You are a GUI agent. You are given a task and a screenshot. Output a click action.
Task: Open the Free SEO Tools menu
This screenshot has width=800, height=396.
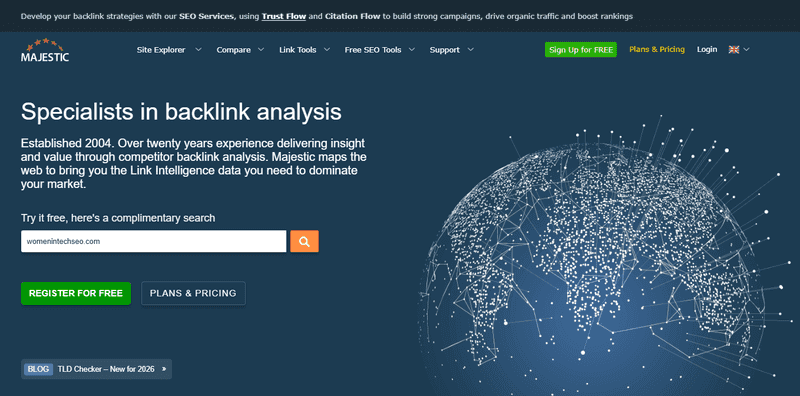[x=373, y=50]
